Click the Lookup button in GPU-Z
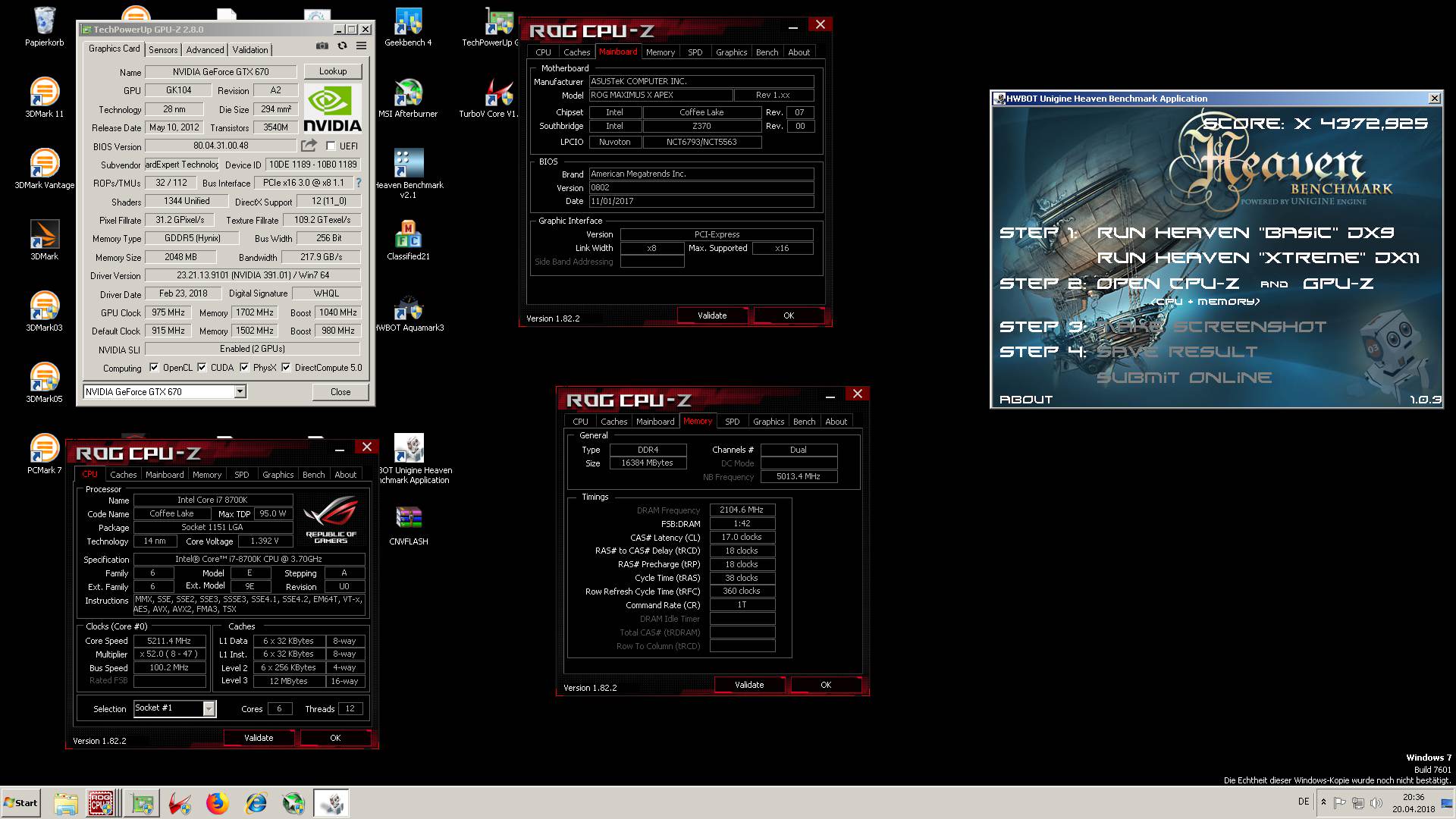This screenshot has width=1456, height=819. pos(333,71)
